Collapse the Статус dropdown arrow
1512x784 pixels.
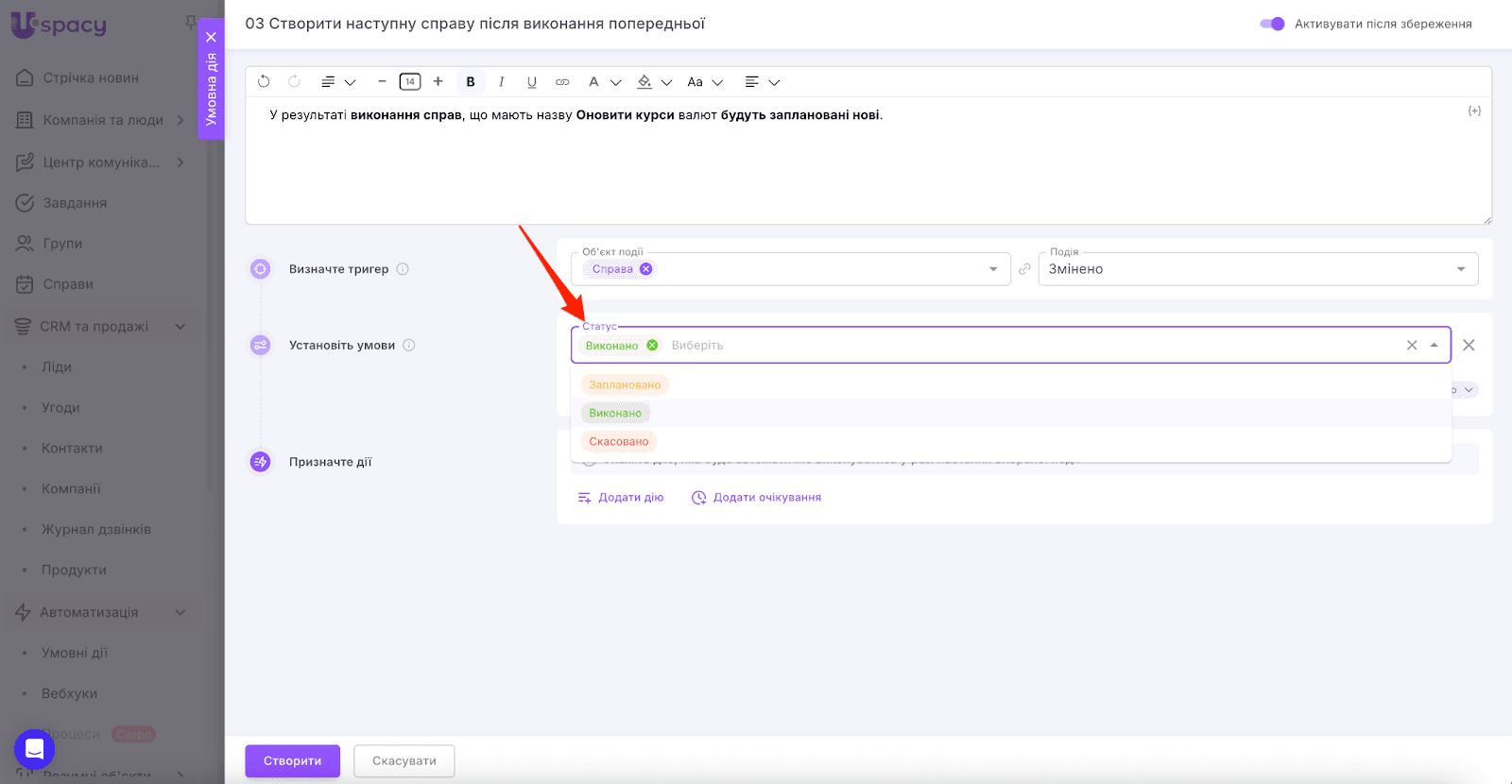tap(1434, 346)
